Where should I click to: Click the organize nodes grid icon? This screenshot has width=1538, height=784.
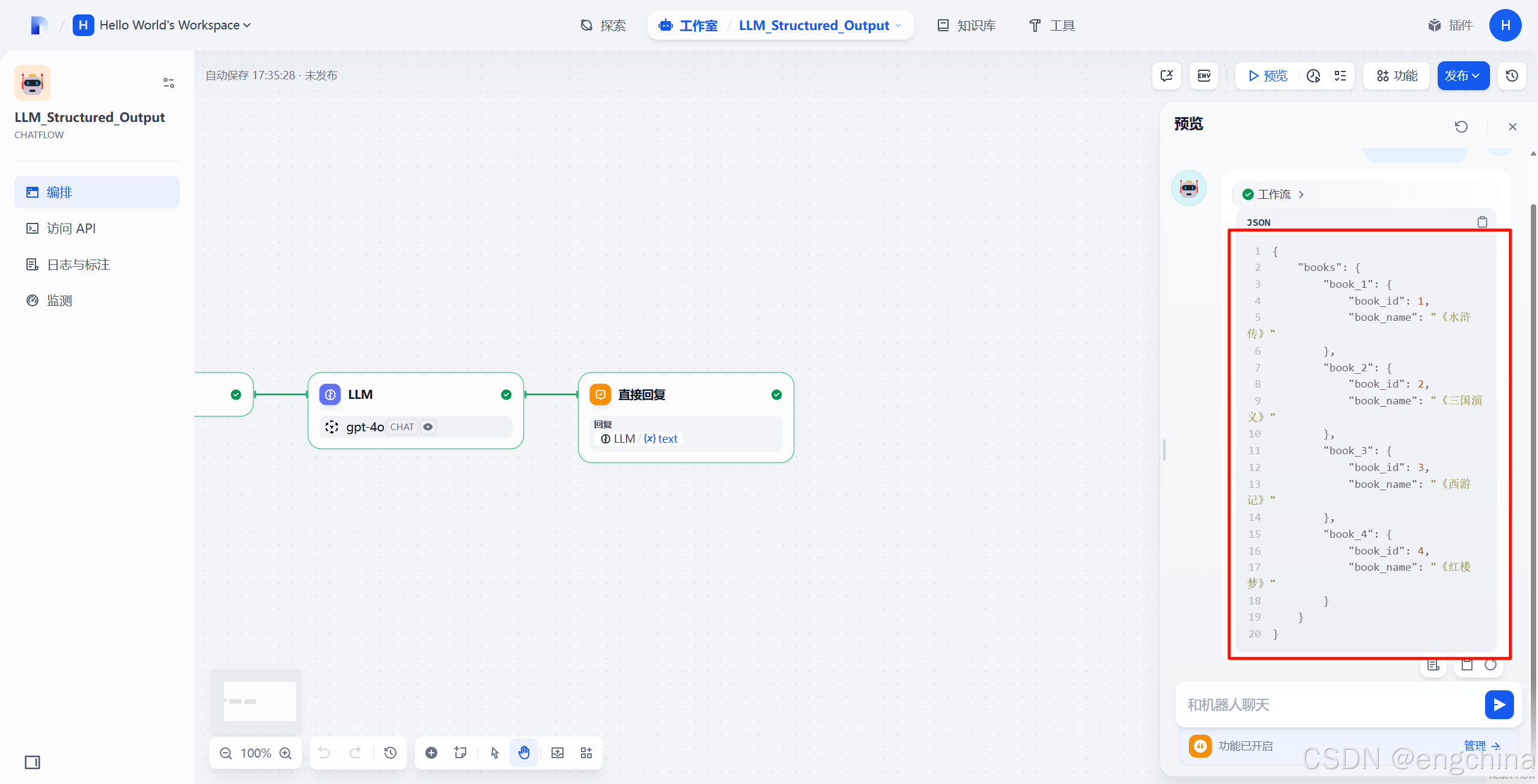coord(586,753)
